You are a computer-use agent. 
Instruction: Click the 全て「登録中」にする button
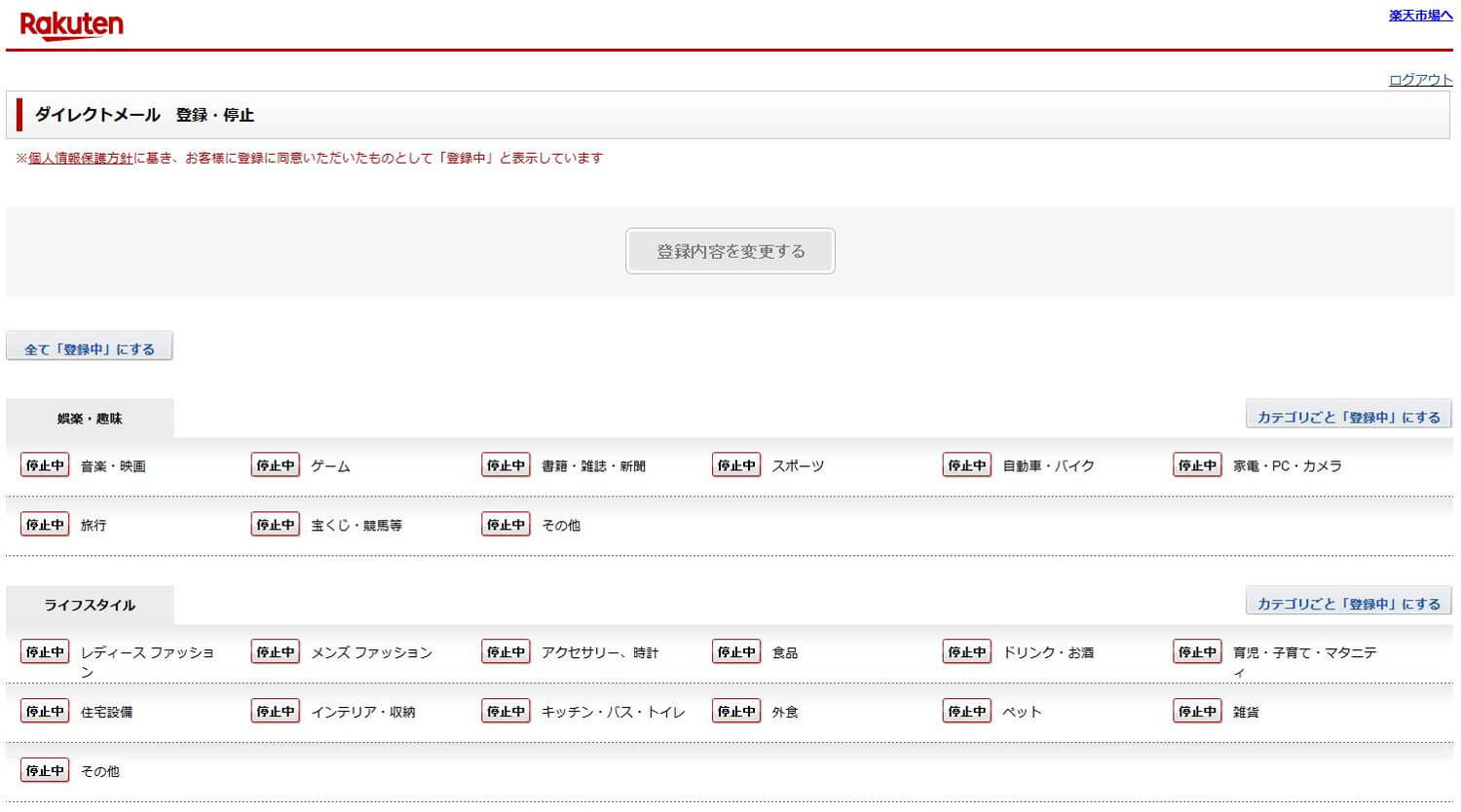click(x=90, y=348)
